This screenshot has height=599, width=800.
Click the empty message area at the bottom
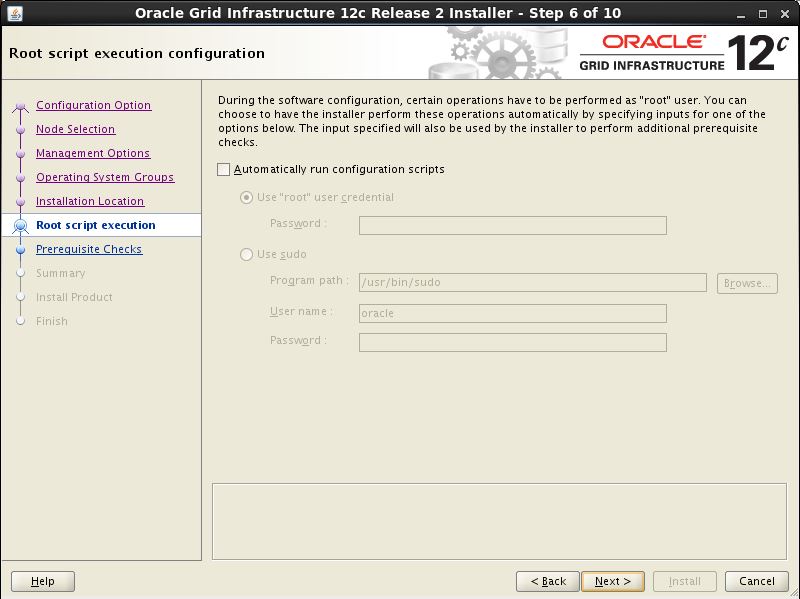(499, 521)
